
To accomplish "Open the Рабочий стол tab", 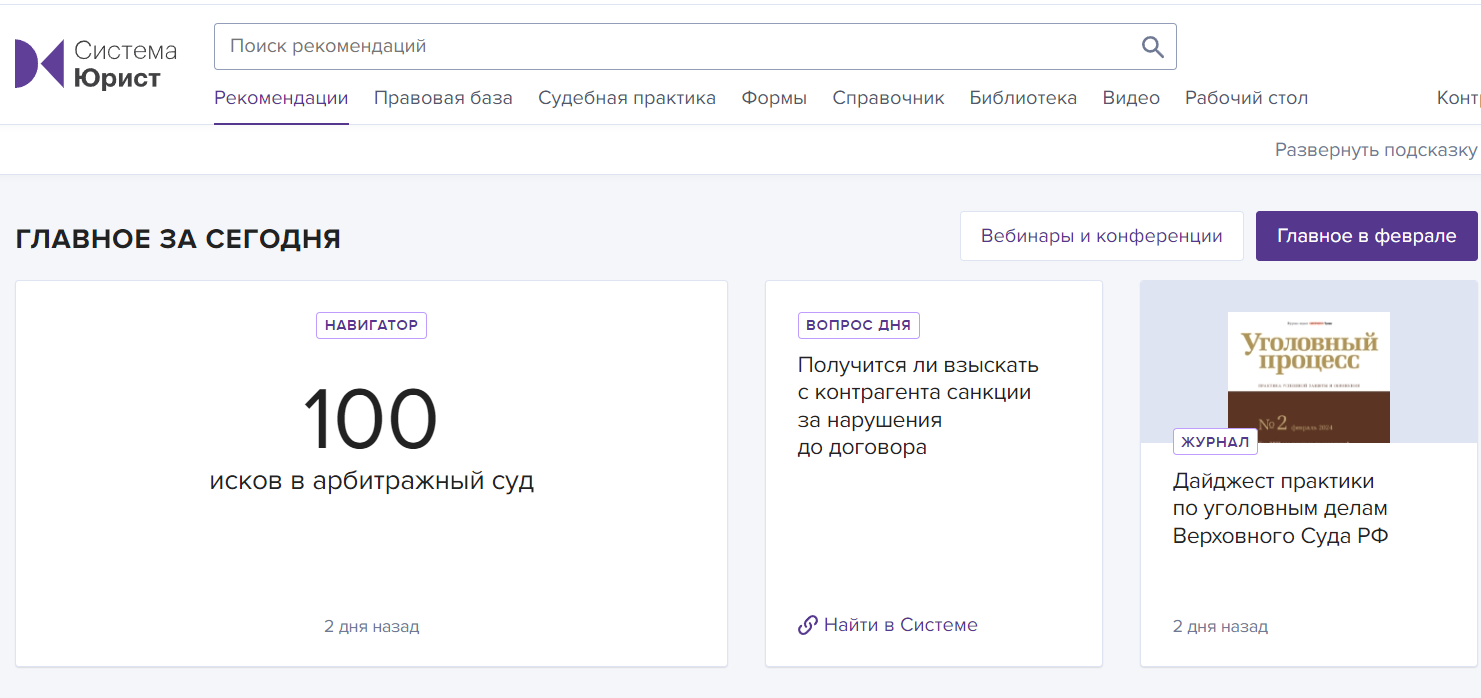I will (1246, 98).
